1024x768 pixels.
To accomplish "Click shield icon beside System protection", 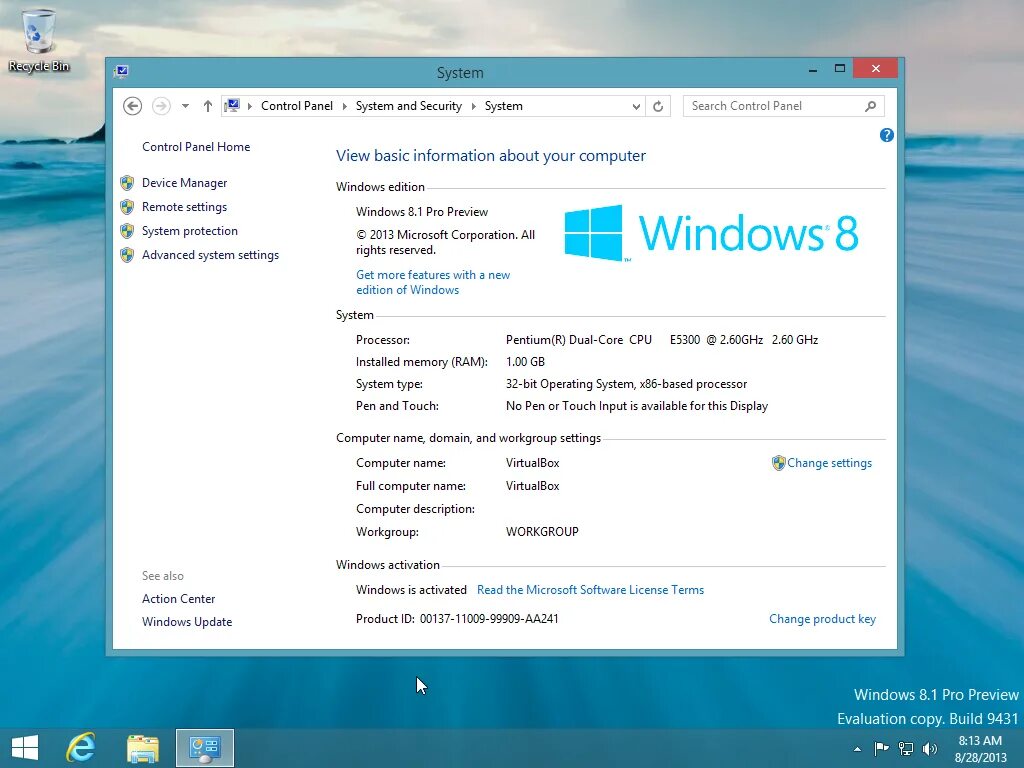I will click(127, 231).
